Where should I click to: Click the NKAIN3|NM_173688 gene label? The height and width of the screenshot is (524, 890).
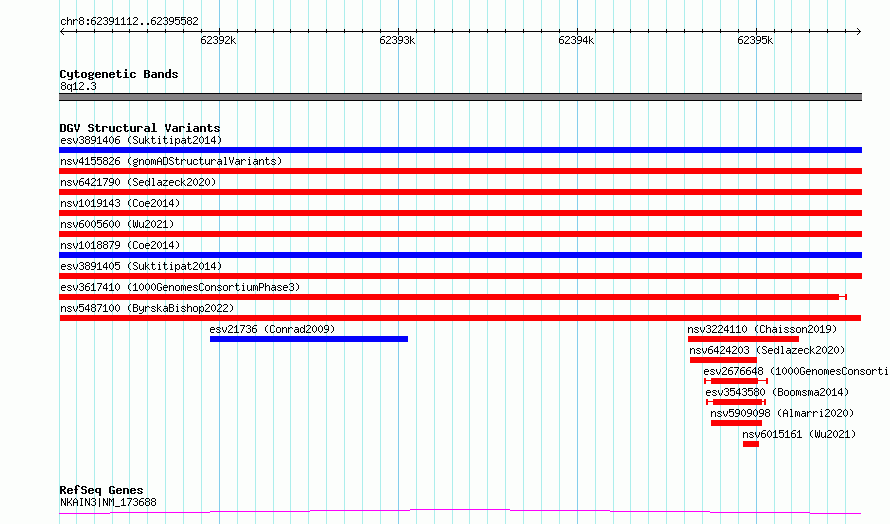coord(108,502)
